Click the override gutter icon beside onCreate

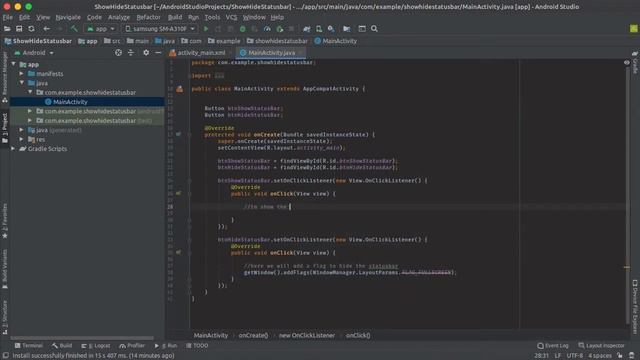178,134
